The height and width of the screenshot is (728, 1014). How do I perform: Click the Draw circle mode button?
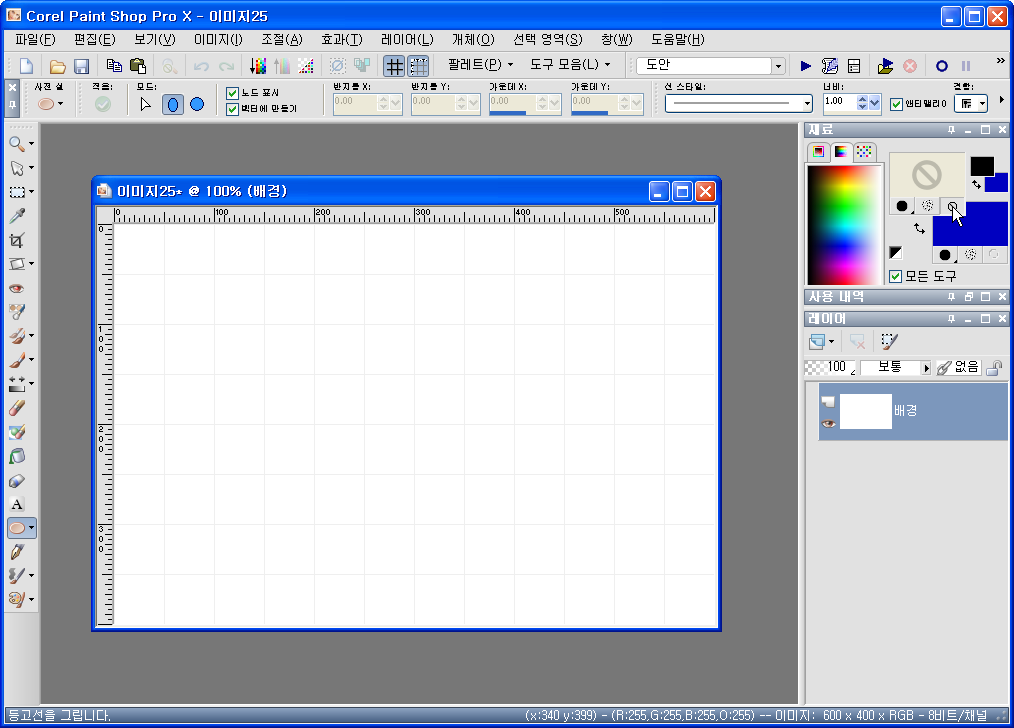[x=197, y=103]
